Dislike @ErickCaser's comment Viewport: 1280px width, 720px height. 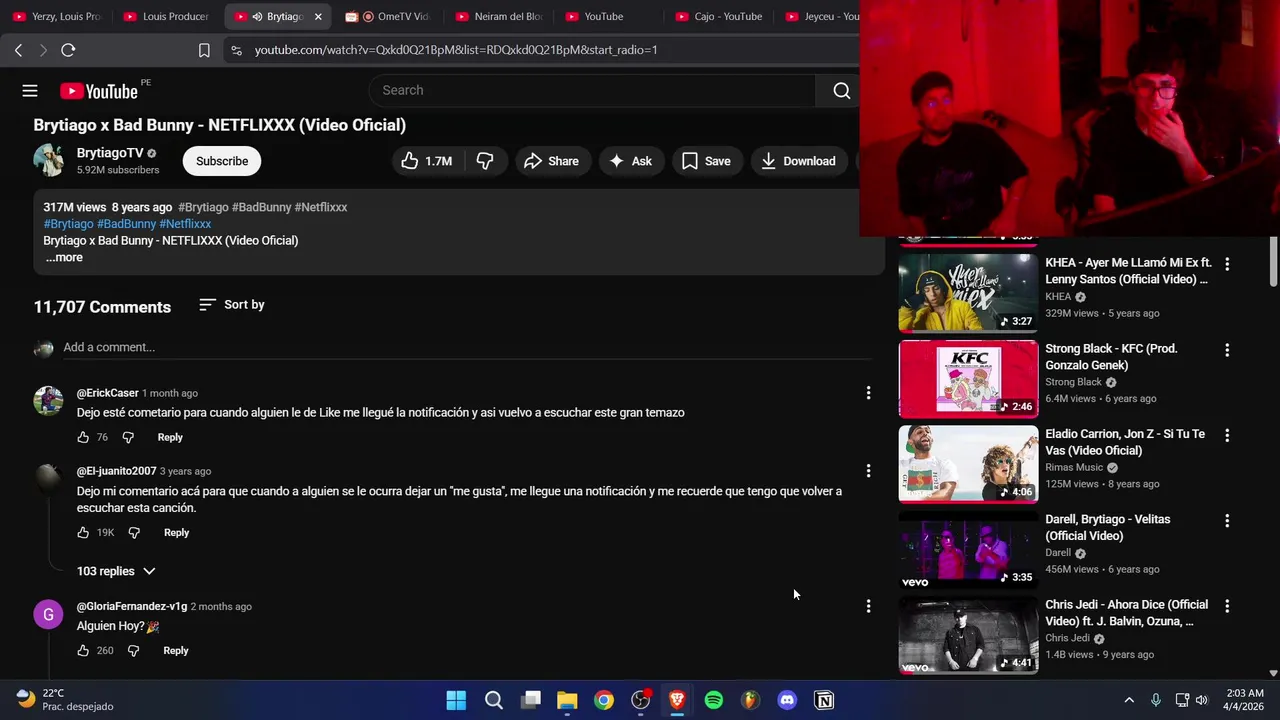(128, 437)
